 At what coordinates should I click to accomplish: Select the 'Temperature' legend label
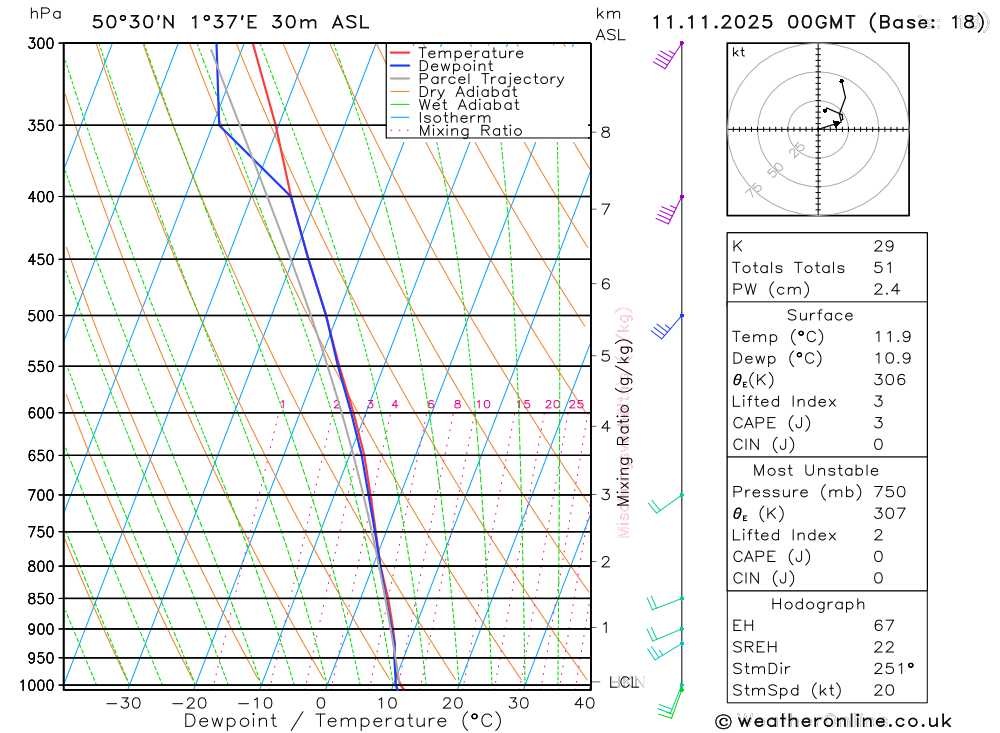coord(471,53)
